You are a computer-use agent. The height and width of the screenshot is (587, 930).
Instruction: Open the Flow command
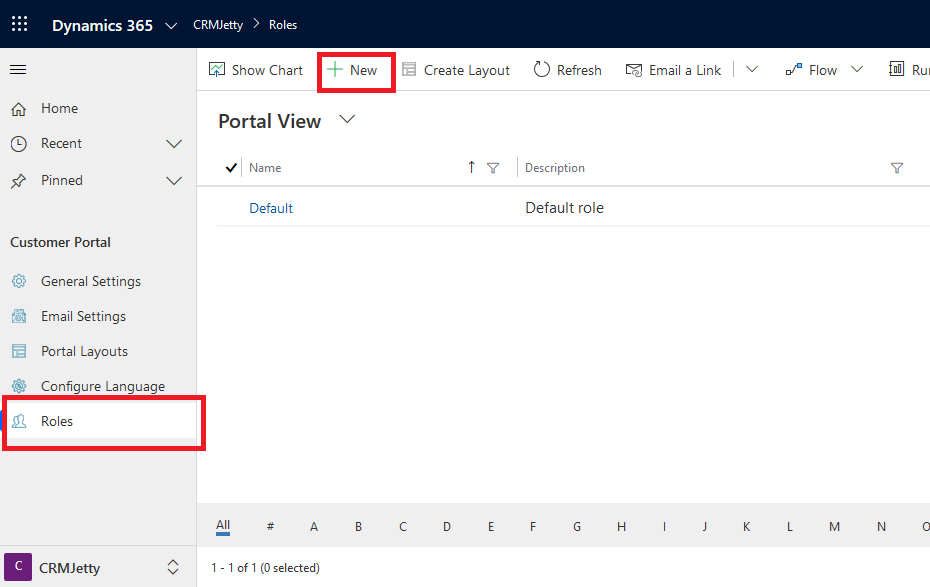pyautogui.click(x=811, y=70)
